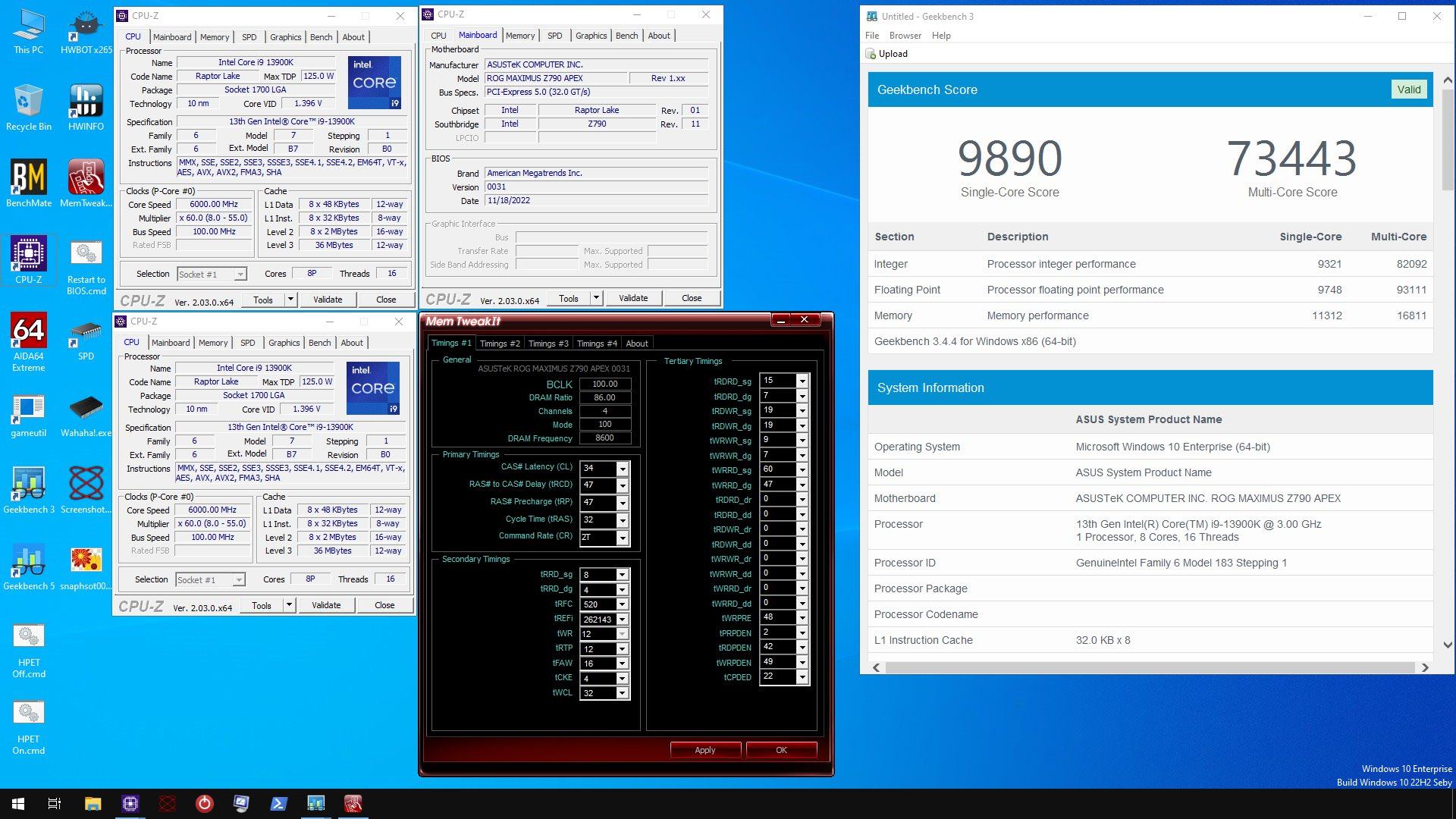Switch to Timings #4 tab in MemTweakIt
This screenshot has width=1456, height=819.
[597, 344]
